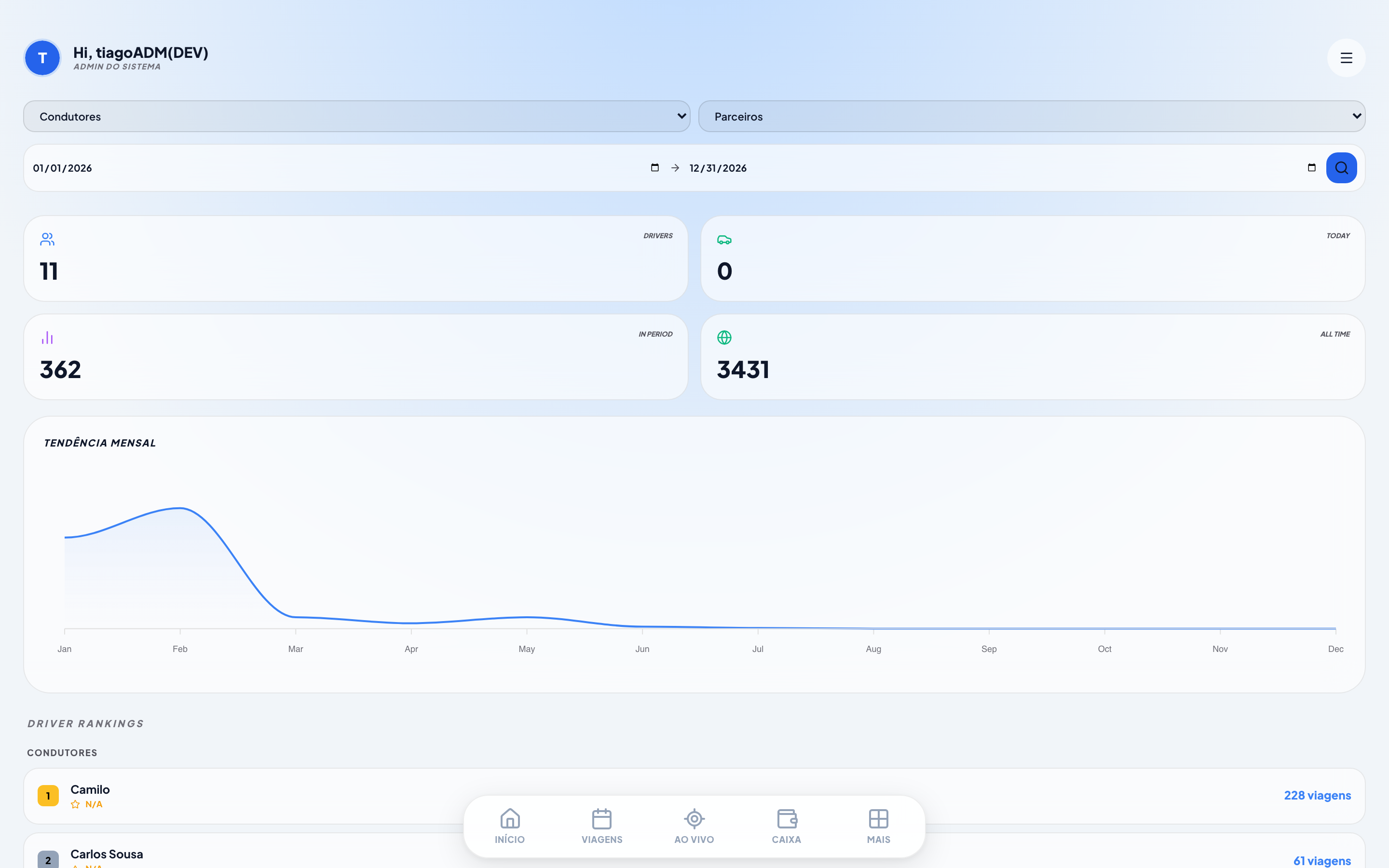
Task: Open the hamburger menu
Action: click(x=1346, y=58)
